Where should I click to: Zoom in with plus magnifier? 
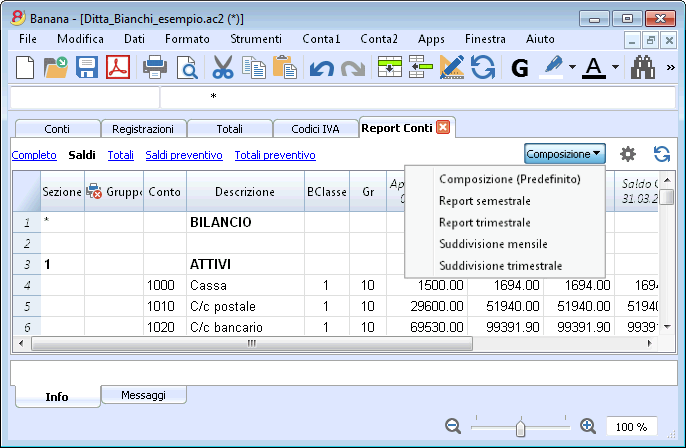click(x=588, y=426)
